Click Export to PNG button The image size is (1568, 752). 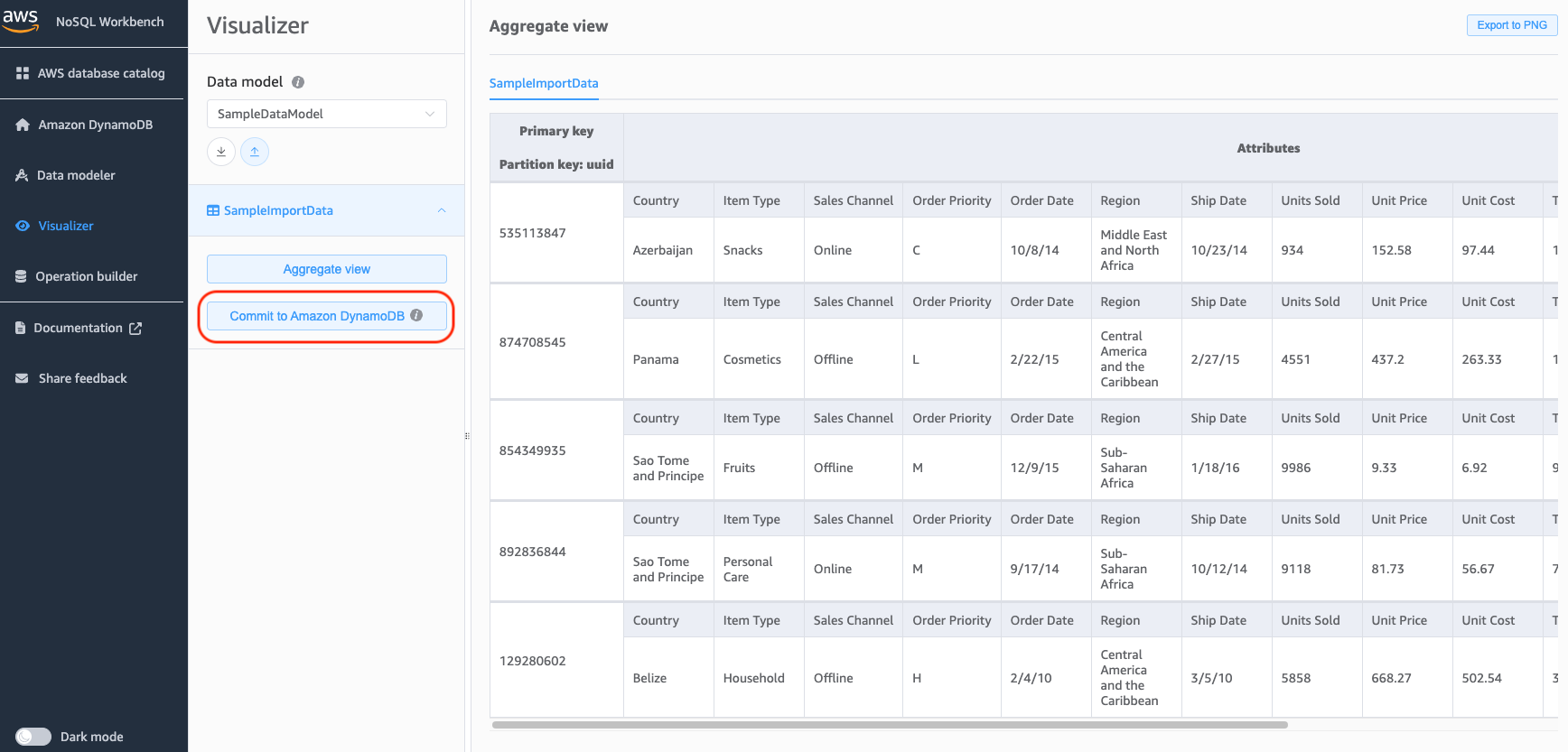point(1511,25)
